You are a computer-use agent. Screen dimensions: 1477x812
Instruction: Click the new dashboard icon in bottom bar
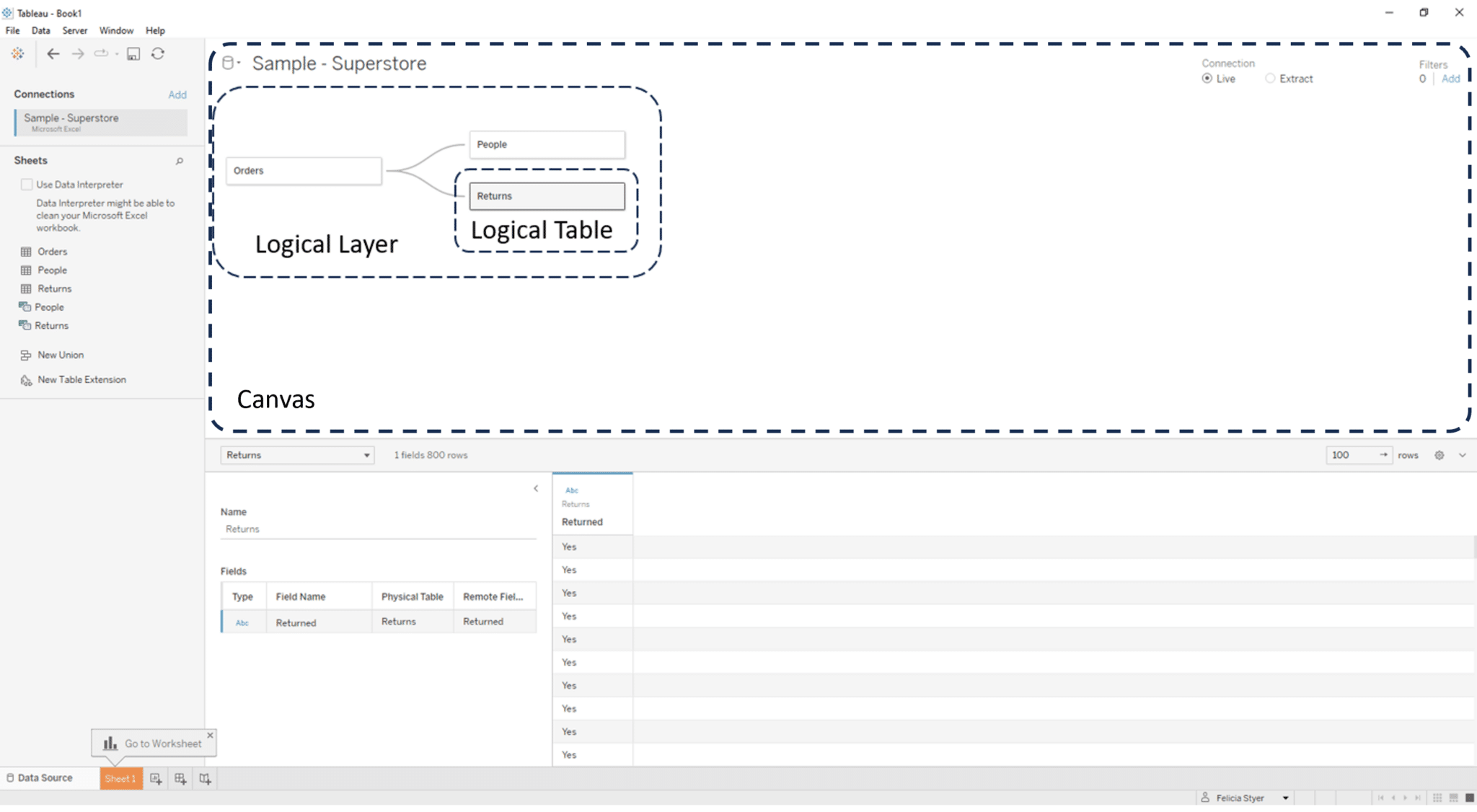point(181,778)
